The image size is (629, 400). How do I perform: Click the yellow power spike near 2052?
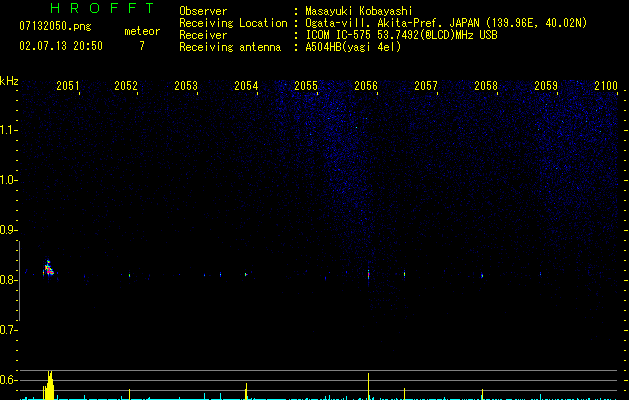(x=129, y=394)
